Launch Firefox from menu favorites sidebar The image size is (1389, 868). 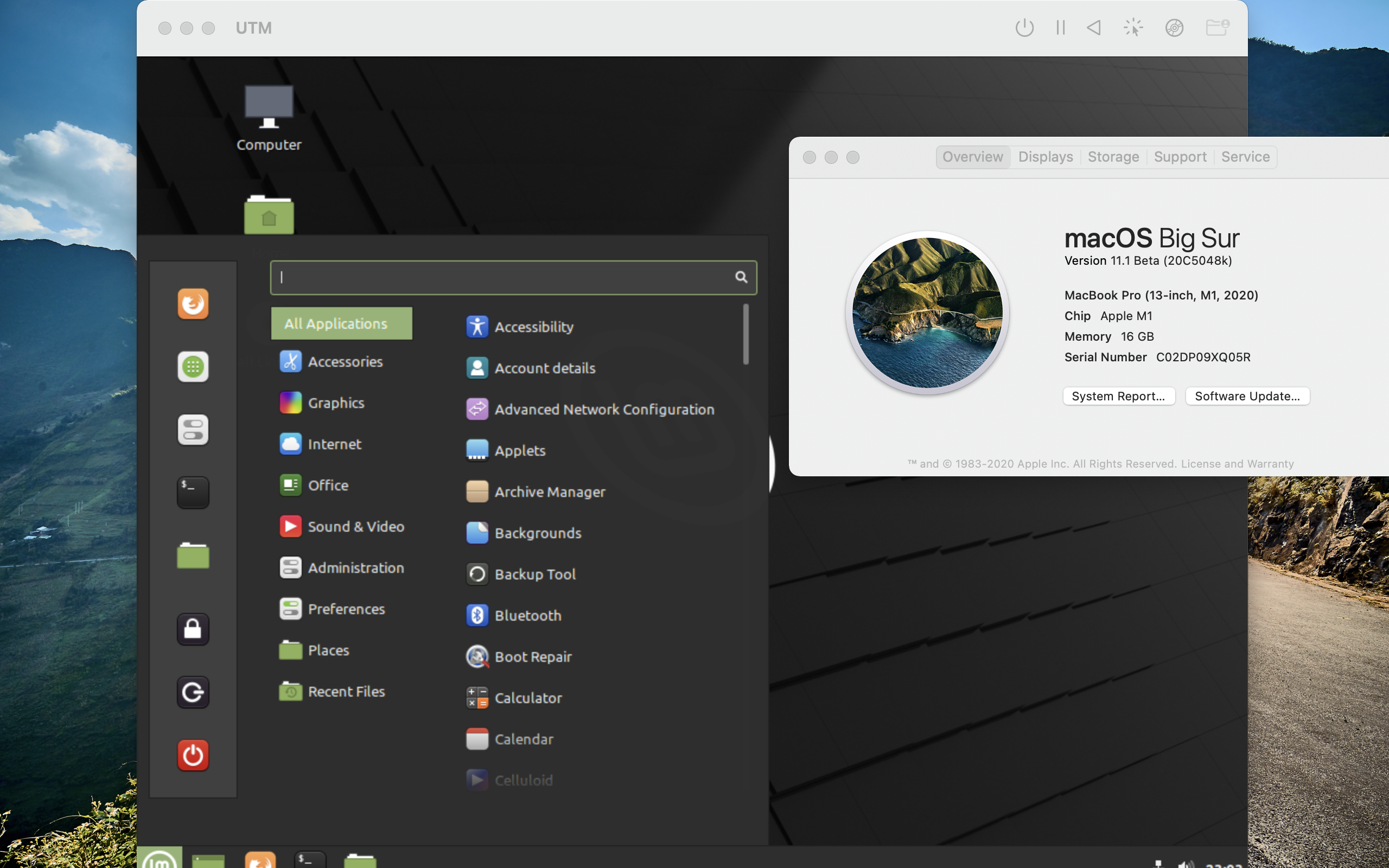pos(193,304)
